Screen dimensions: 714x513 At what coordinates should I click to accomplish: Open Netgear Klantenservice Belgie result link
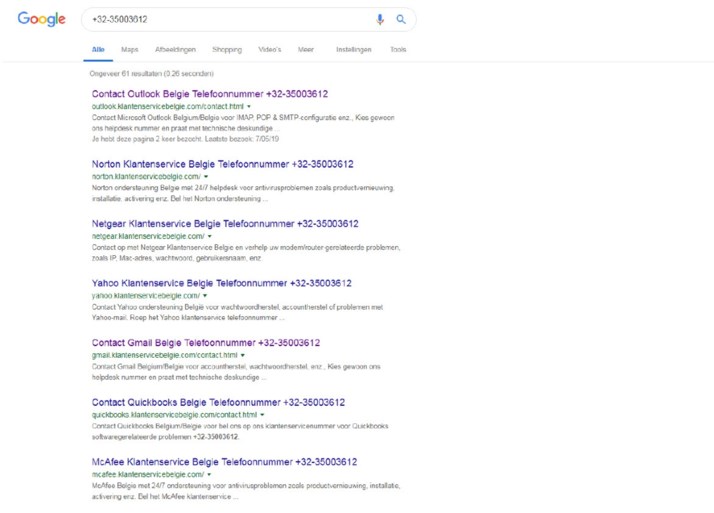225,223
